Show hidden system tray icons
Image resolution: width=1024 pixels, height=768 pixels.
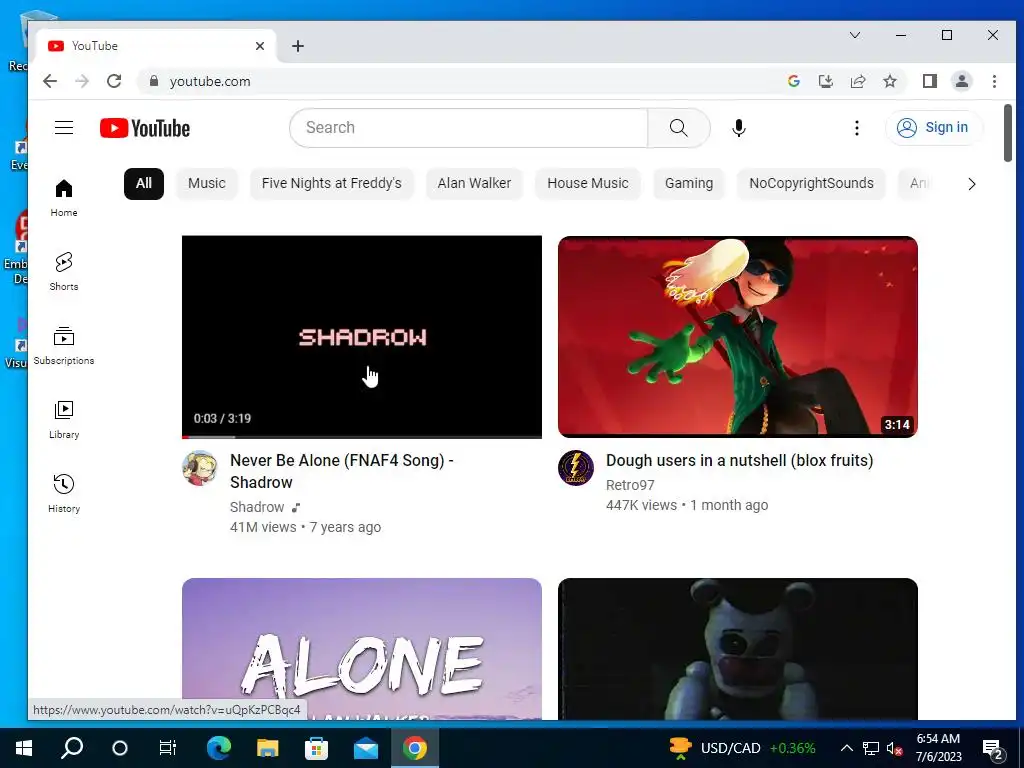(846, 748)
